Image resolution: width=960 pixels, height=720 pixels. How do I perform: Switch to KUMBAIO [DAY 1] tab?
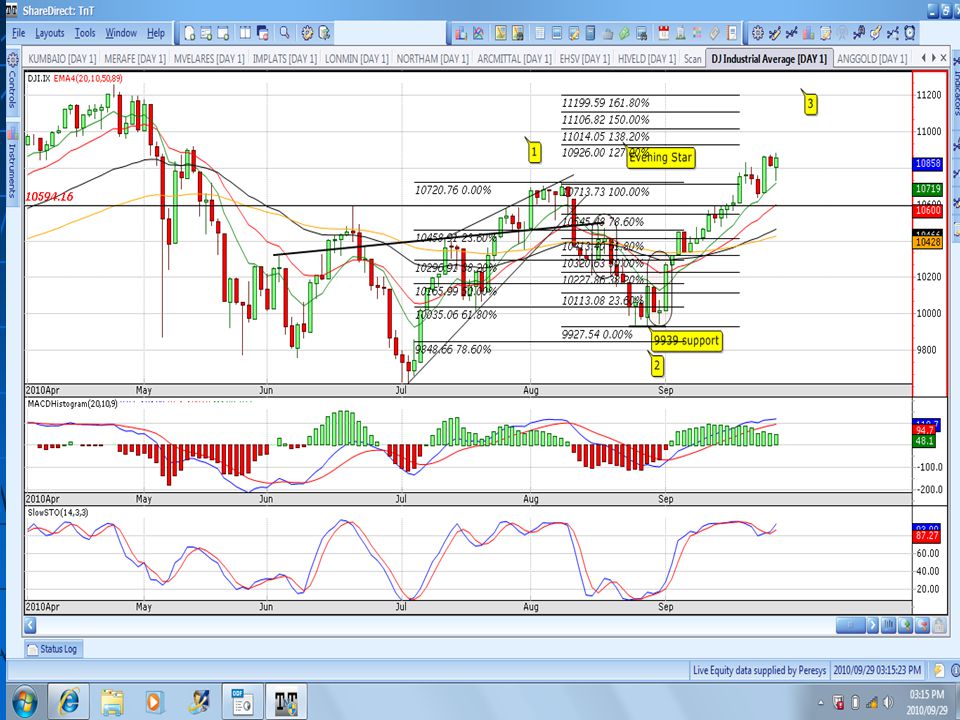click(62, 59)
